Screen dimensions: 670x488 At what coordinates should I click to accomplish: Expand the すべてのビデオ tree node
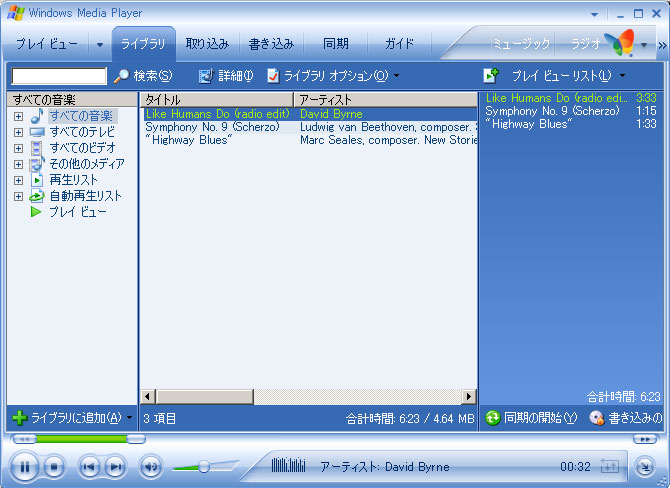pos(18,148)
